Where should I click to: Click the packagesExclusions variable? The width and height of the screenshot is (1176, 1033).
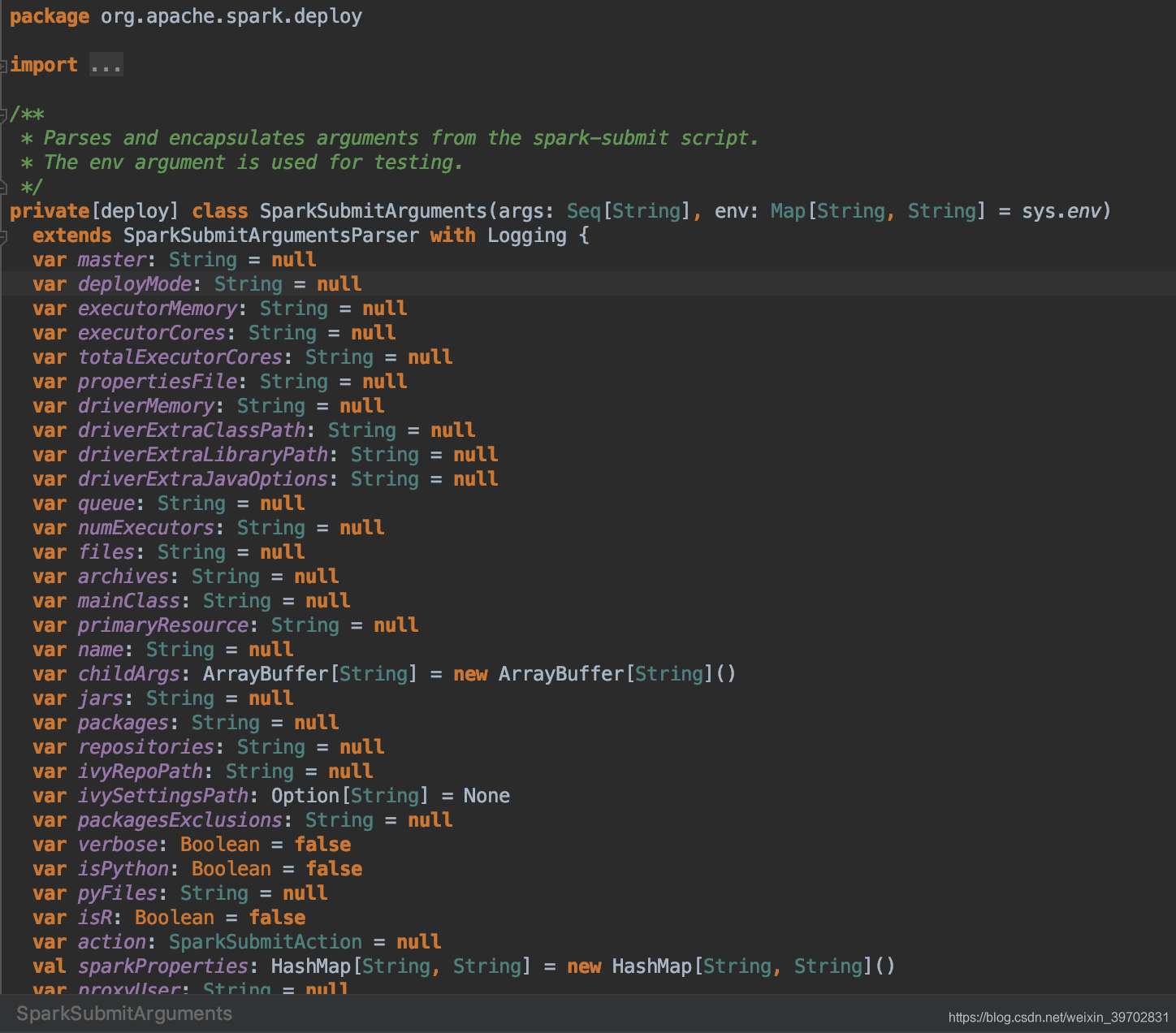tap(180, 820)
